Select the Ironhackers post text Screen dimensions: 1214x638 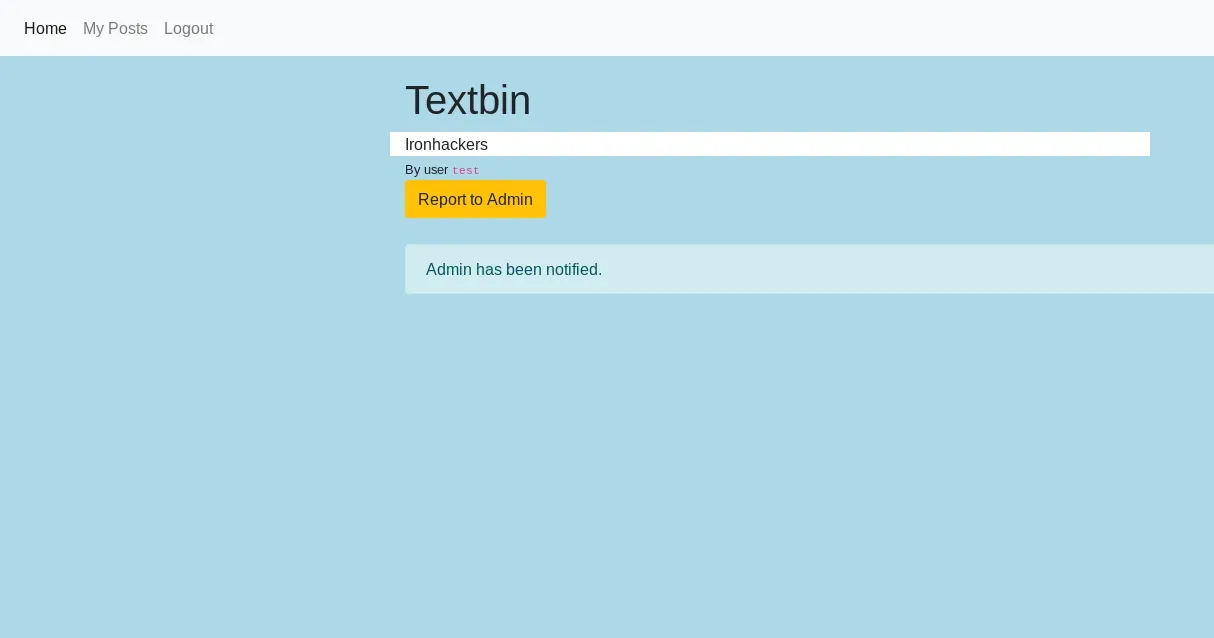[446, 144]
